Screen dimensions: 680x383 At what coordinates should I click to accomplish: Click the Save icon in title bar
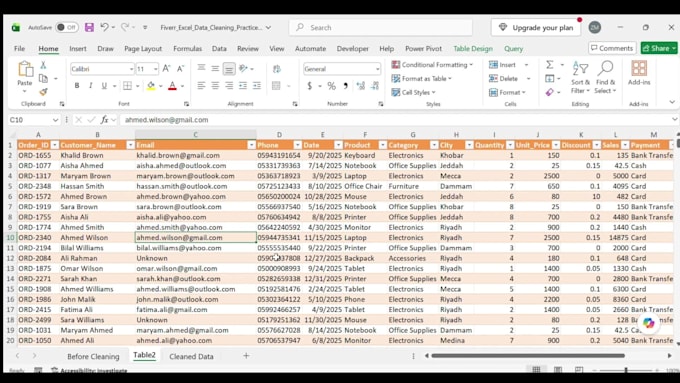89,27
